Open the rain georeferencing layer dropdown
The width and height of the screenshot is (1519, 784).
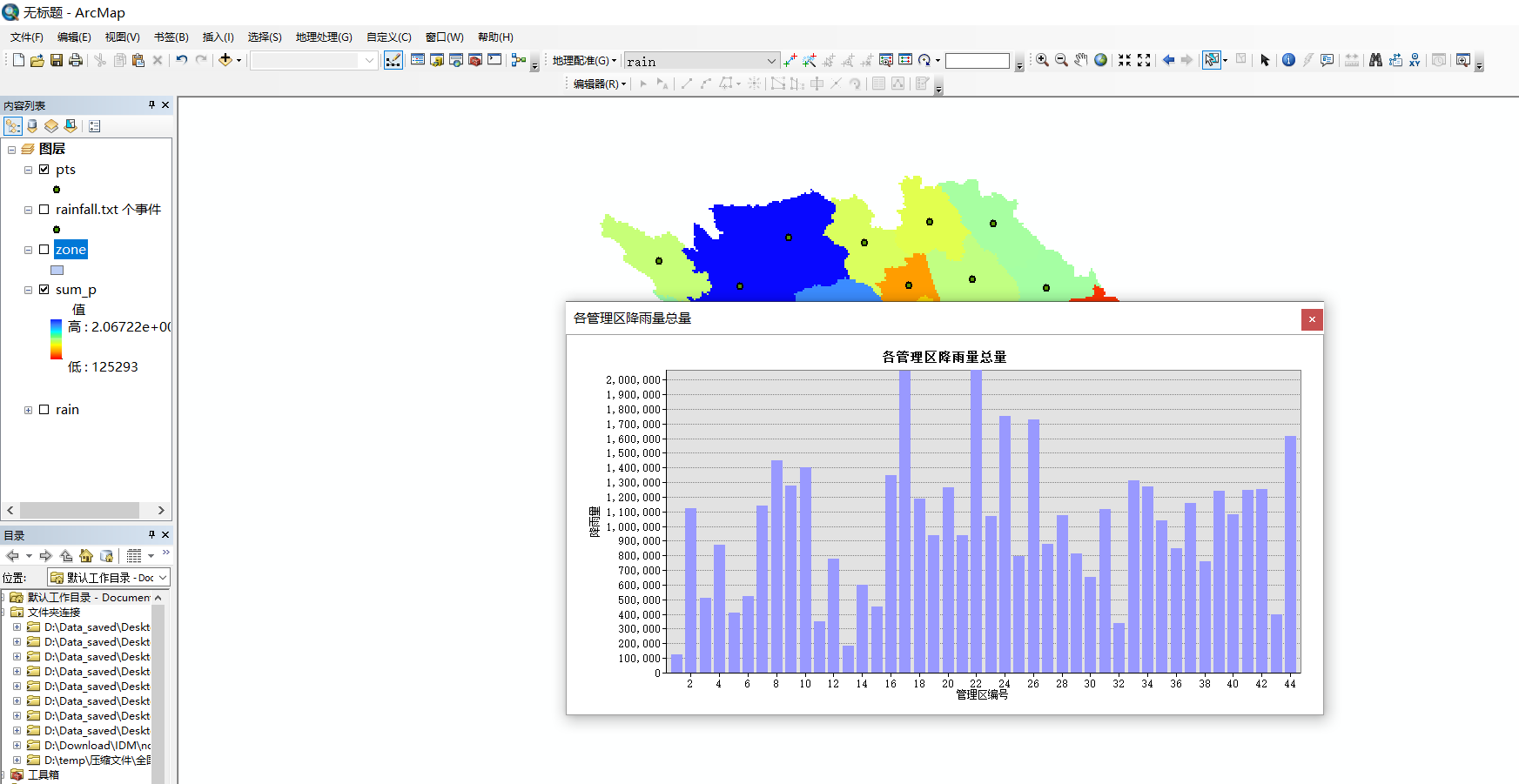[771, 61]
